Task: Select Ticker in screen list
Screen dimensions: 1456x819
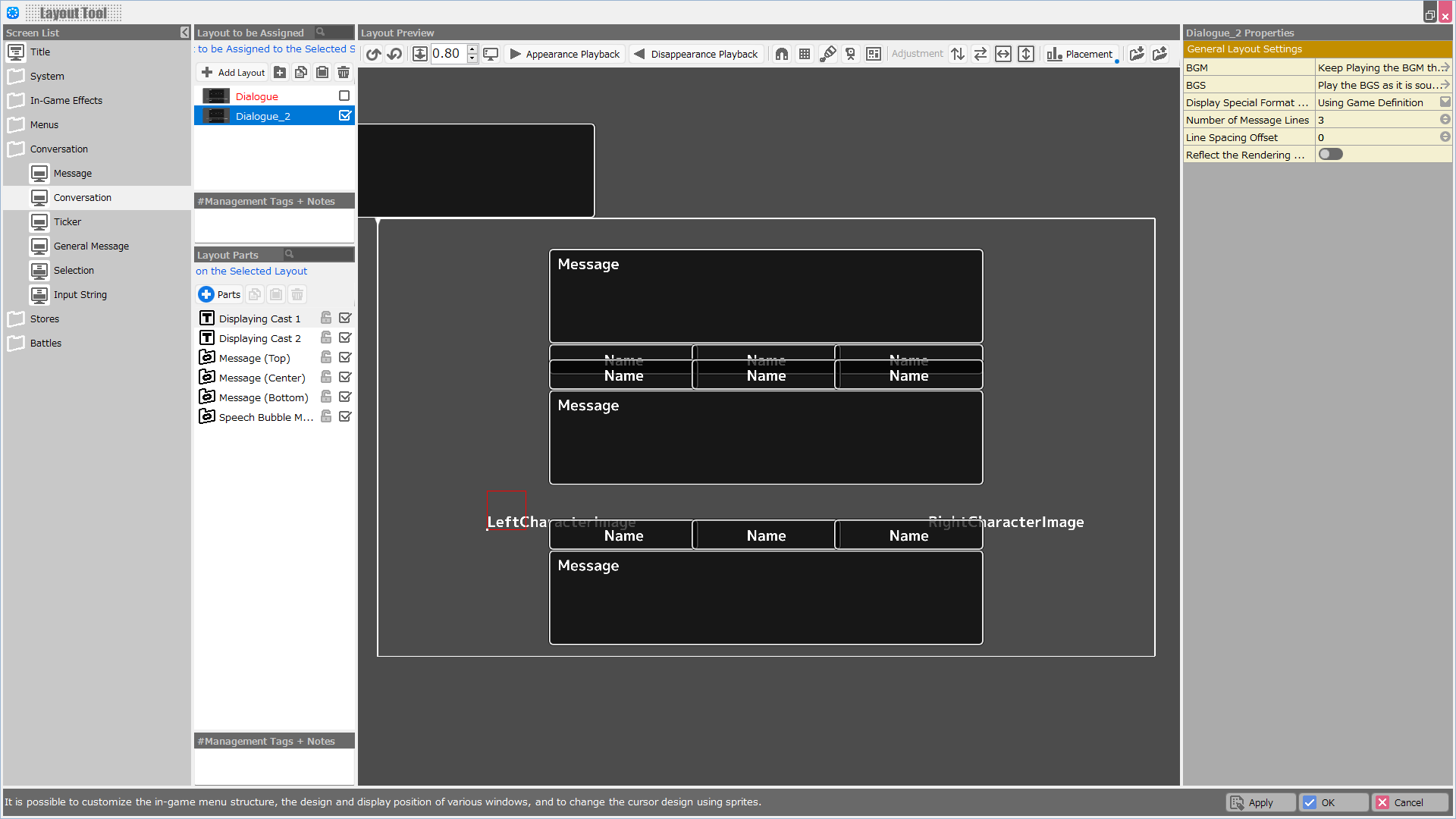Action: tap(67, 221)
